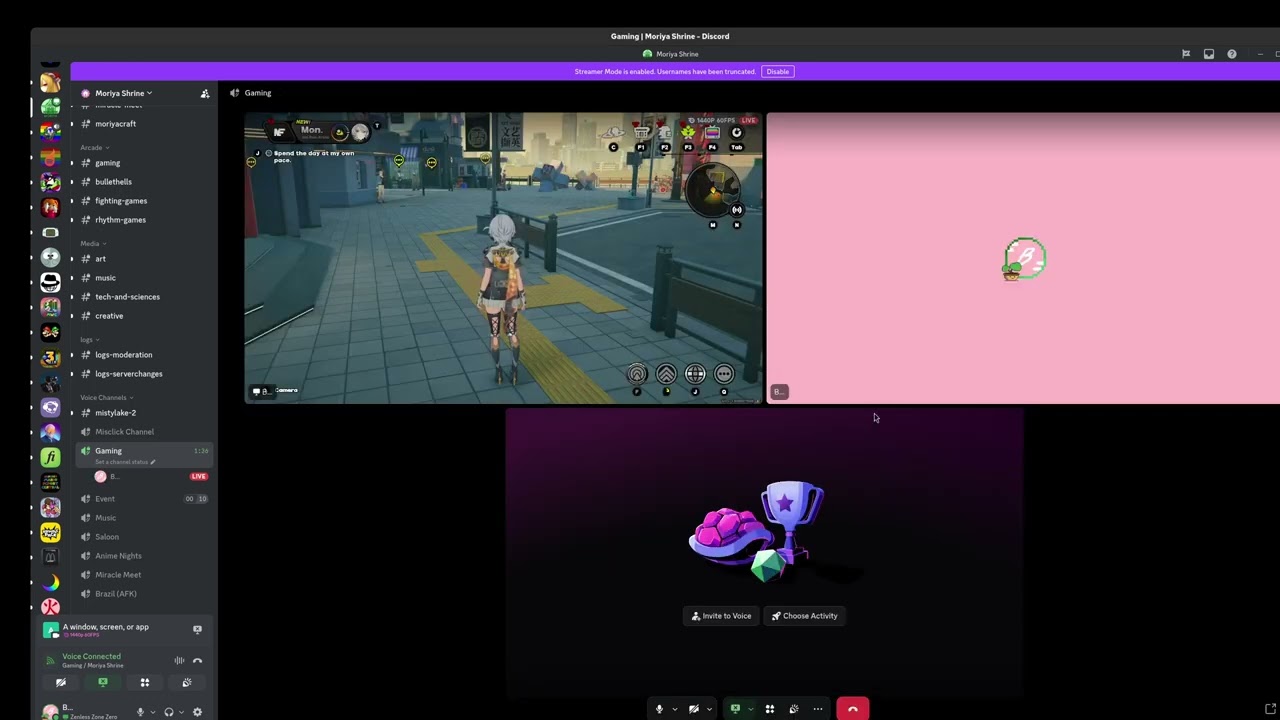This screenshot has width=1280, height=720.
Task: Click the Voice Connected status text
Action: [x=91, y=657]
